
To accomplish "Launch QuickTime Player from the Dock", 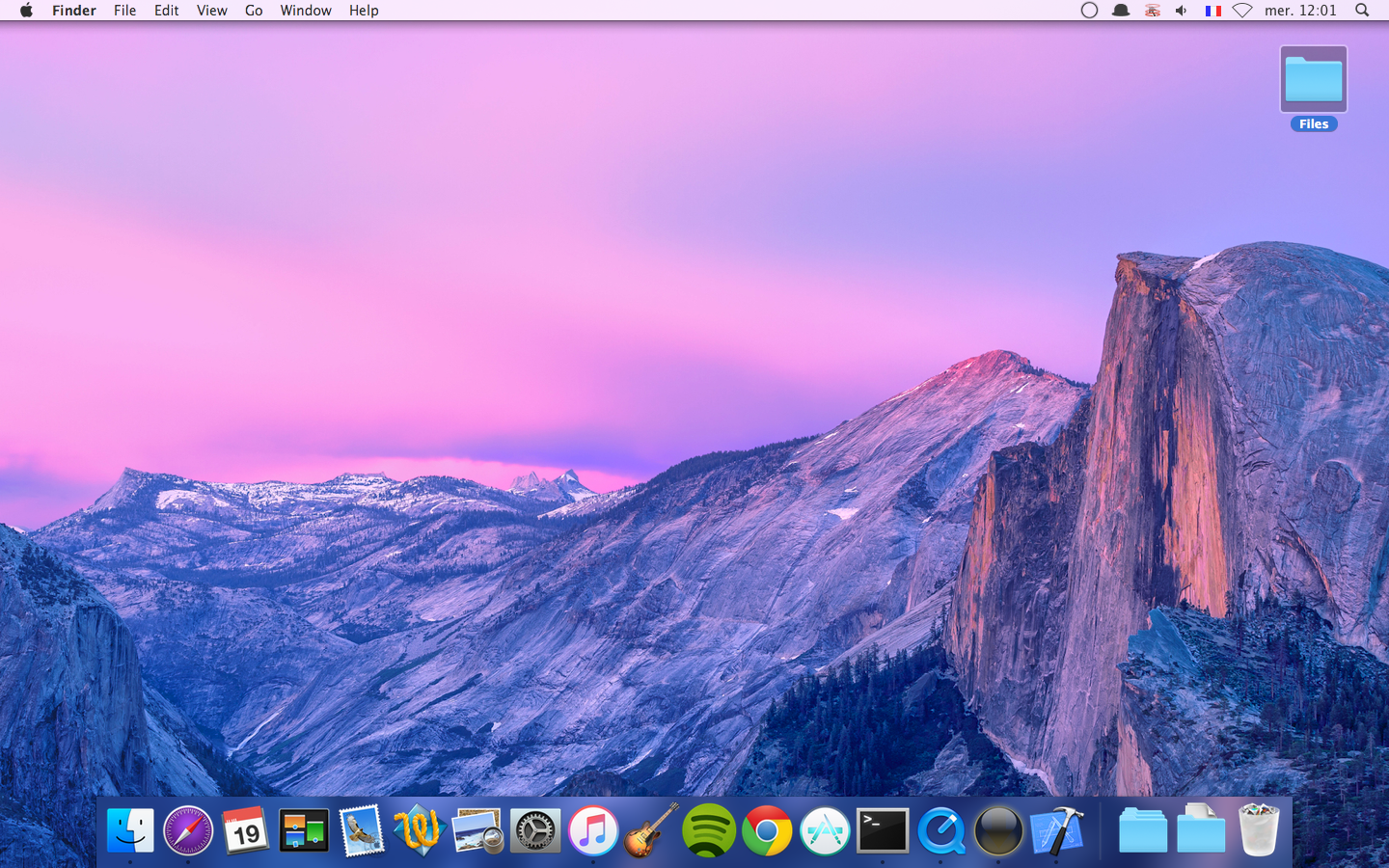I will pyautogui.click(x=940, y=830).
